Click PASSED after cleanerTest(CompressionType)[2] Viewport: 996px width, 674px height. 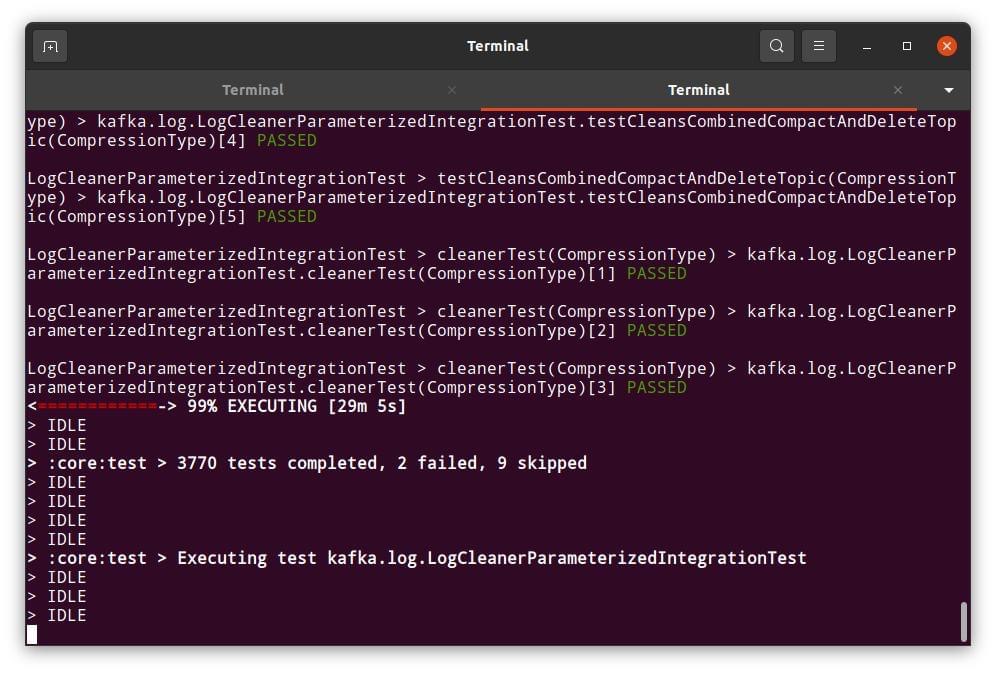pyautogui.click(x=656, y=330)
